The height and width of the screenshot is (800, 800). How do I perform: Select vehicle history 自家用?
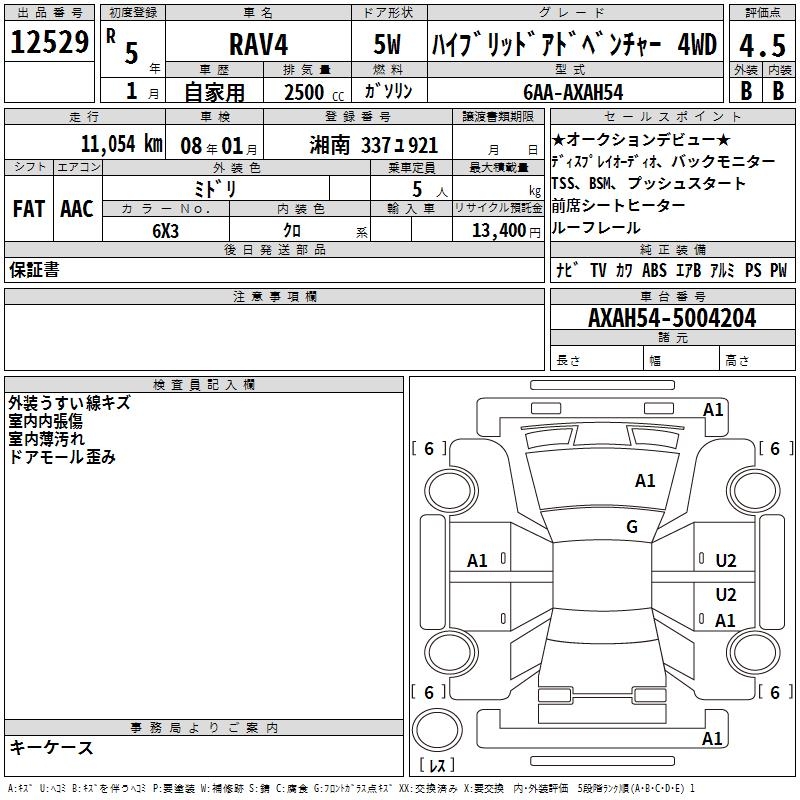click(214, 92)
